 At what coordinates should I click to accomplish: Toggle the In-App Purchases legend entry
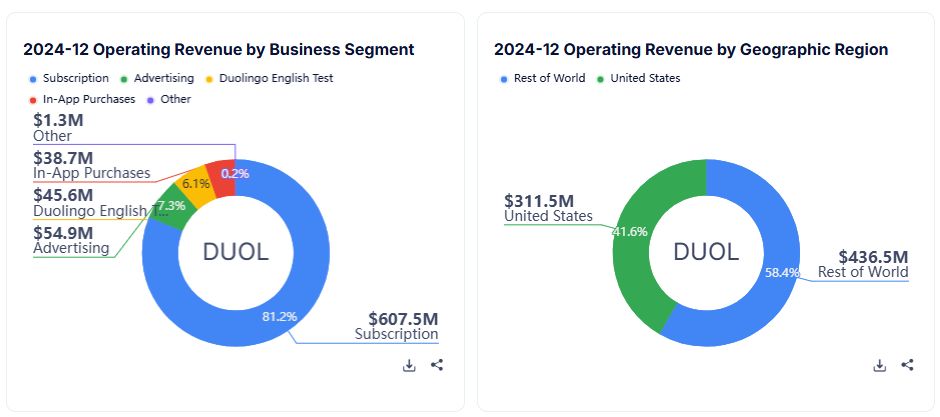point(82,99)
